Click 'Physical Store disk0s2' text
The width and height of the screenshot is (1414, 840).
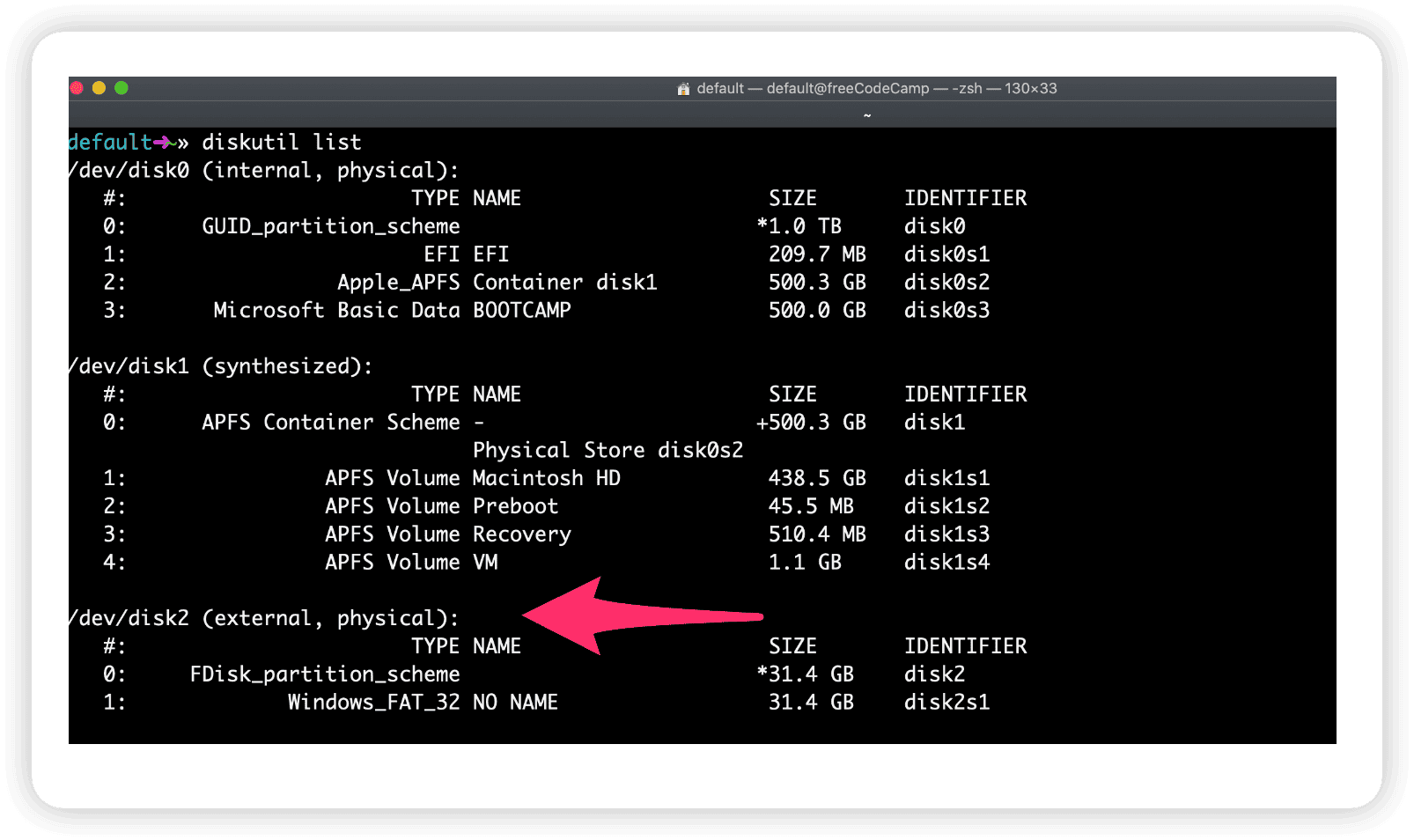tap(608, 451)
